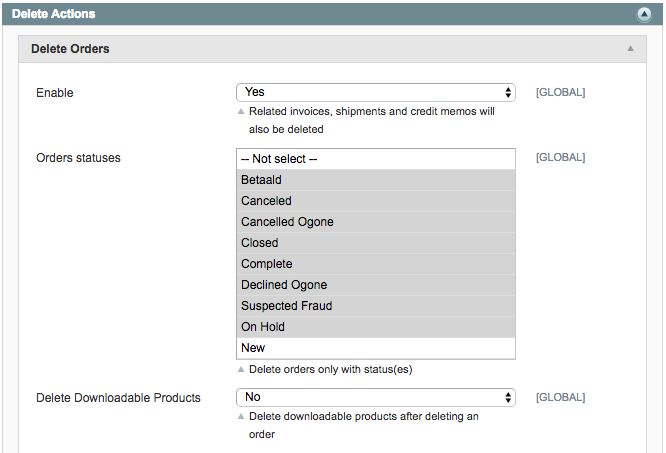The width and height of the screenshot is (666, 453).
Task: Select '-- Not select --' in order statuses
Action: (x=376, y=159)
